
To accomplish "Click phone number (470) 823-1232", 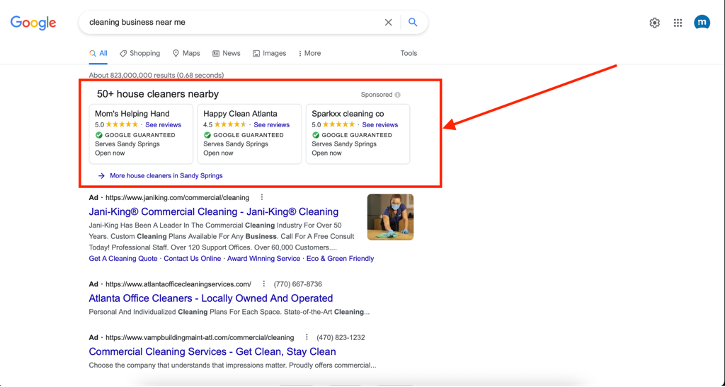I will (x=340, y=338).
